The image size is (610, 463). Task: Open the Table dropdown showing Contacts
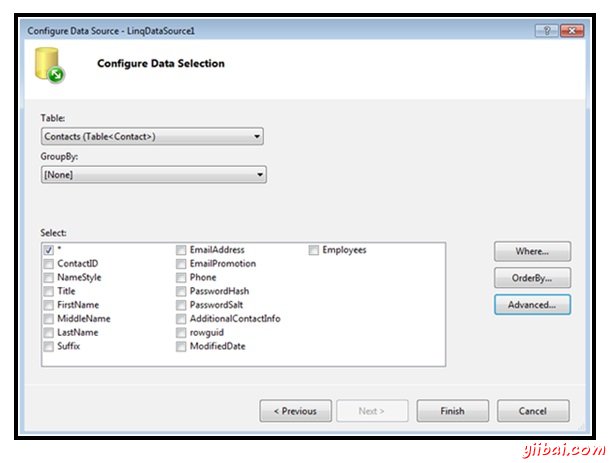pos(152,137)
